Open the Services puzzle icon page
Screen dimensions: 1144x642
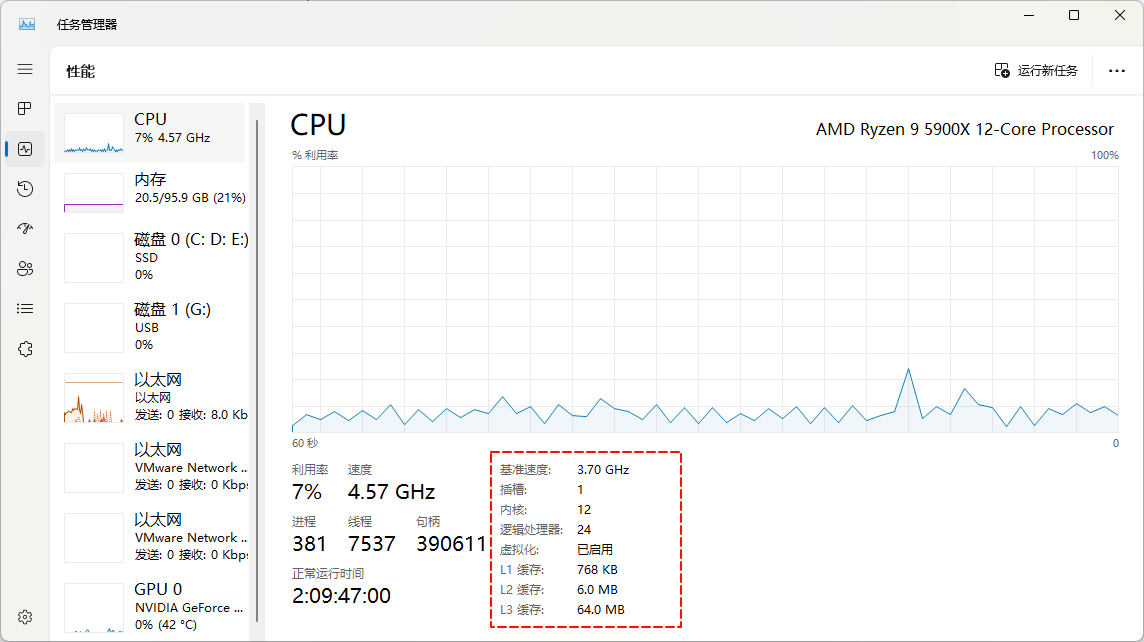25,349
